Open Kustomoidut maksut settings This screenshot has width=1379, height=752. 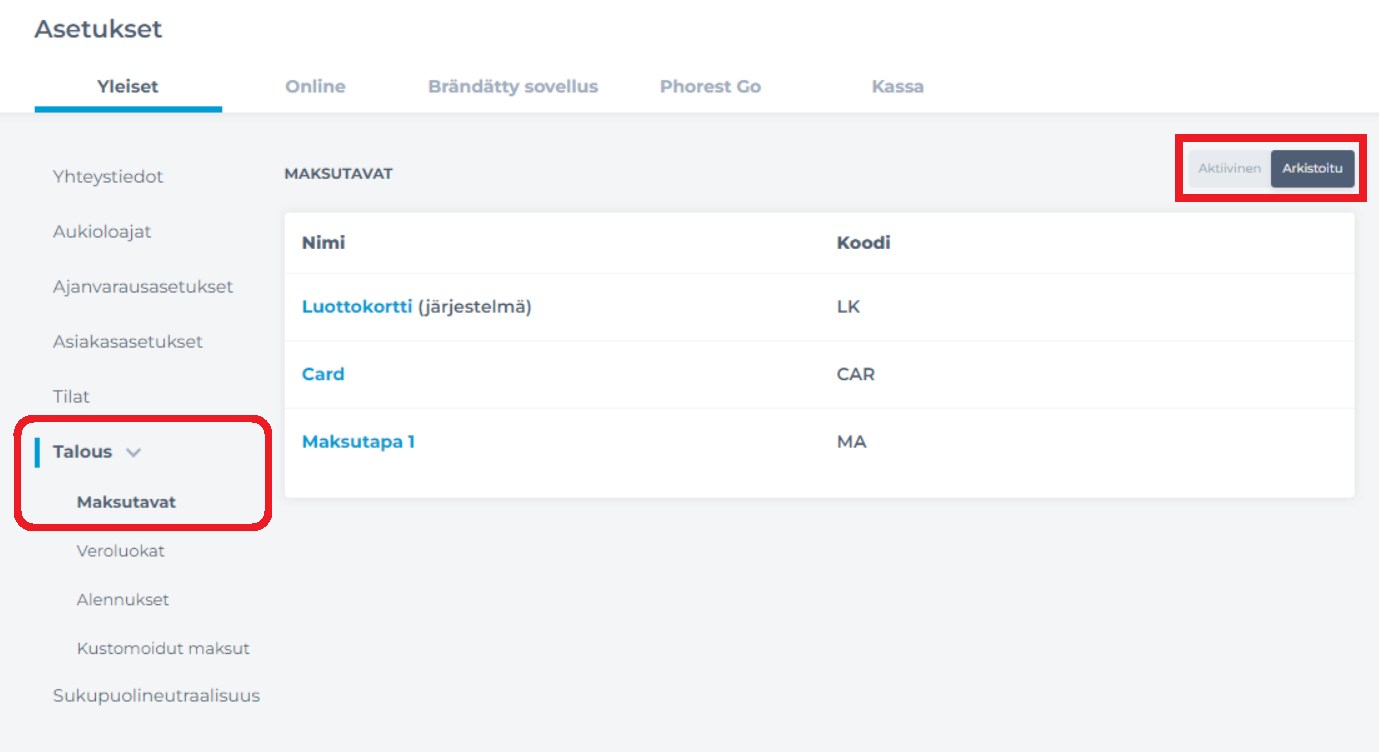click(163, 649)
